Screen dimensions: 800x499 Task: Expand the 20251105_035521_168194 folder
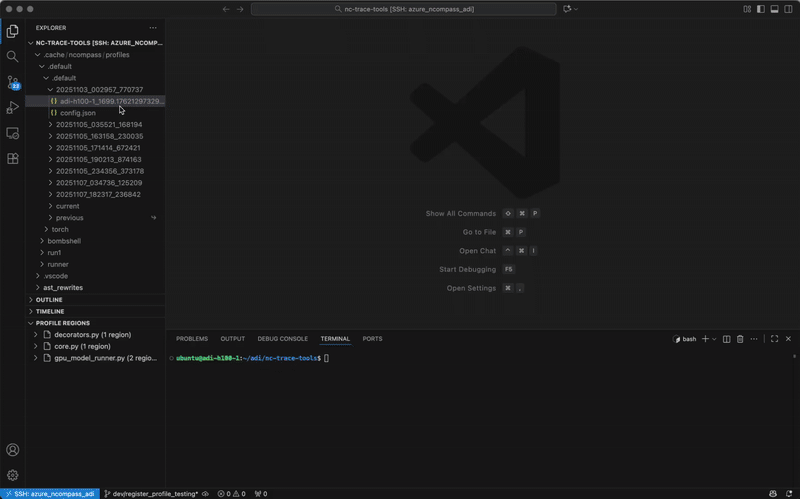(95, 124)
